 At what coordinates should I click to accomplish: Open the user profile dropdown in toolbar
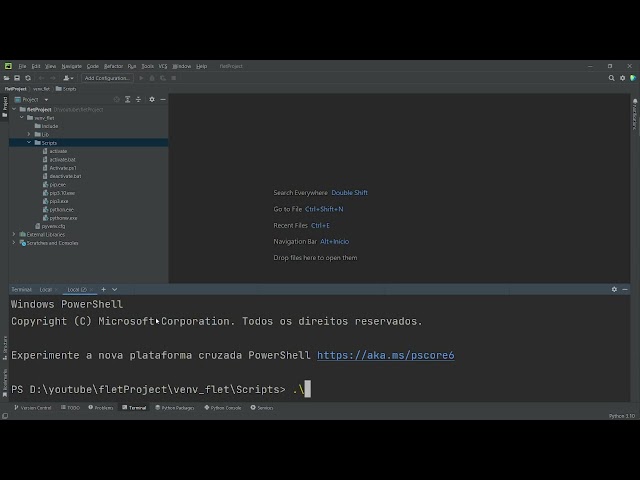[68, 78]
